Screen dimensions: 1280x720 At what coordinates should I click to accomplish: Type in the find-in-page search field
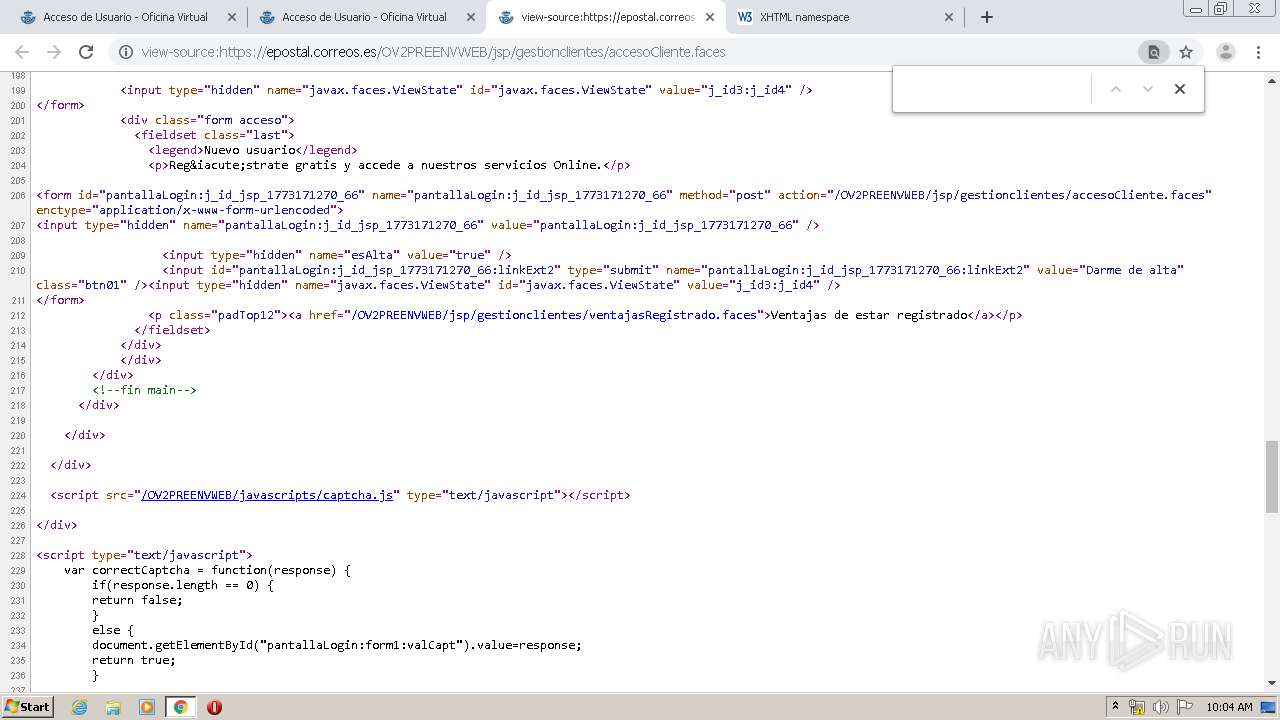[x=991, y=89]
